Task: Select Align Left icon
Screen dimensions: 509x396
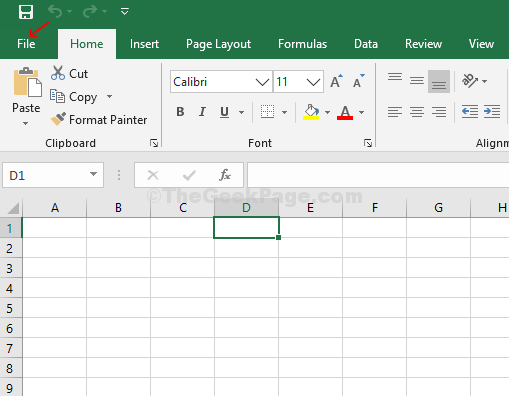Action: pyautogui.click(x=395, y=112)
